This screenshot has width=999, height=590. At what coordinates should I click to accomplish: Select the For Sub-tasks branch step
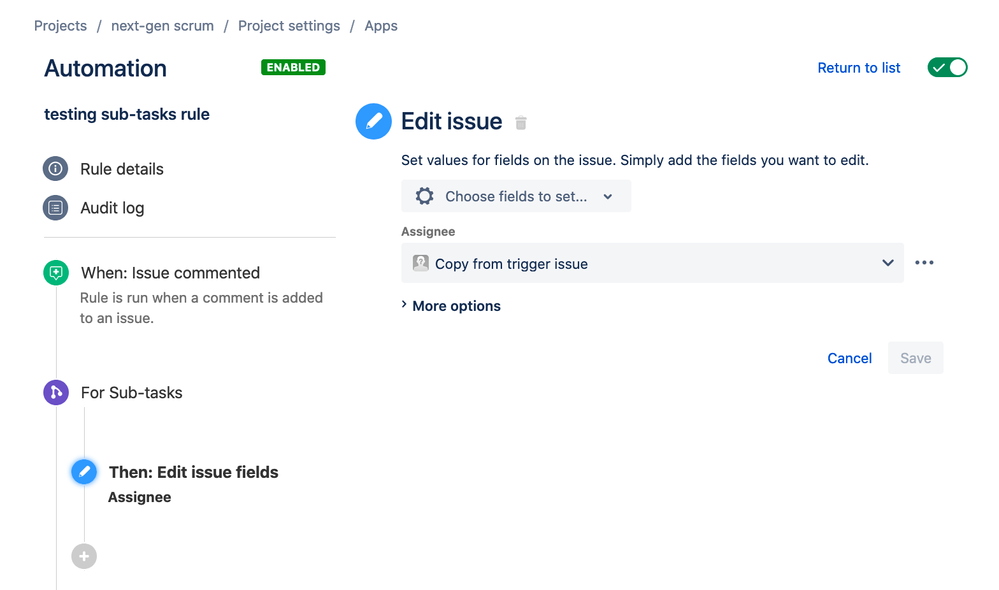pos(131,392)
